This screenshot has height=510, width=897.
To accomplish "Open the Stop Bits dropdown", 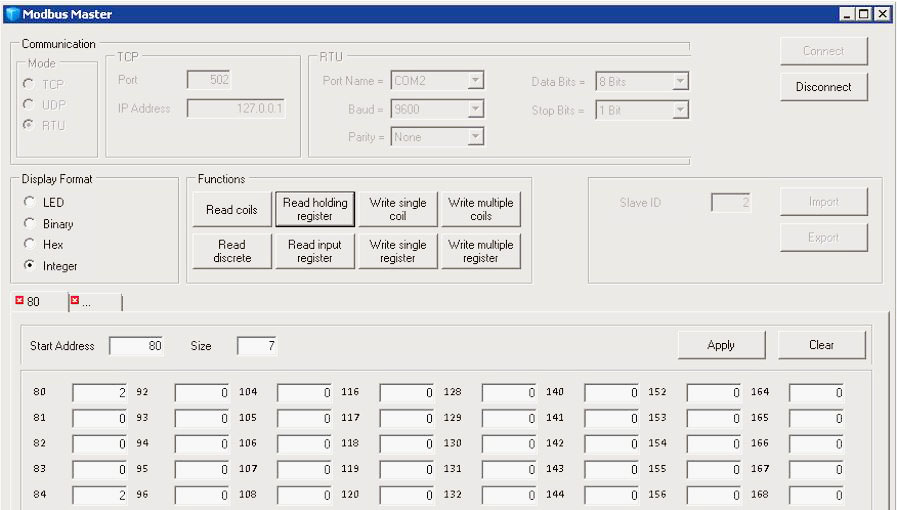I will pyautogui.click(x=680, y=110).
